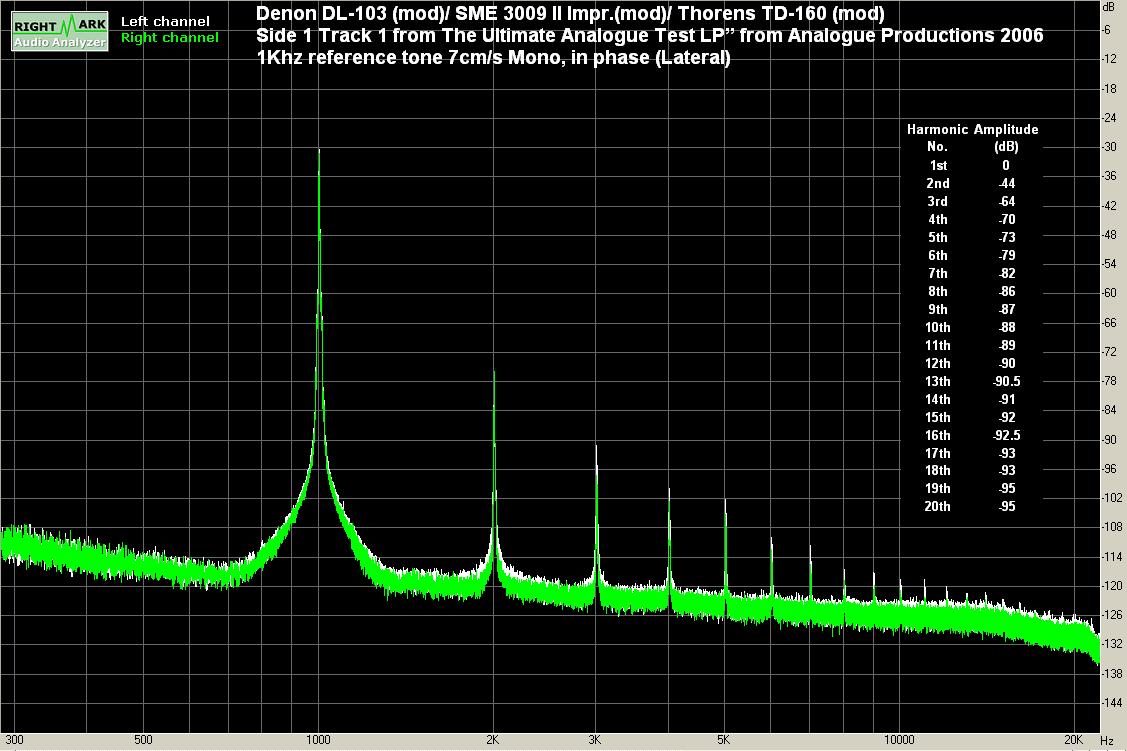Click the -120 dB scale label

1112,586
